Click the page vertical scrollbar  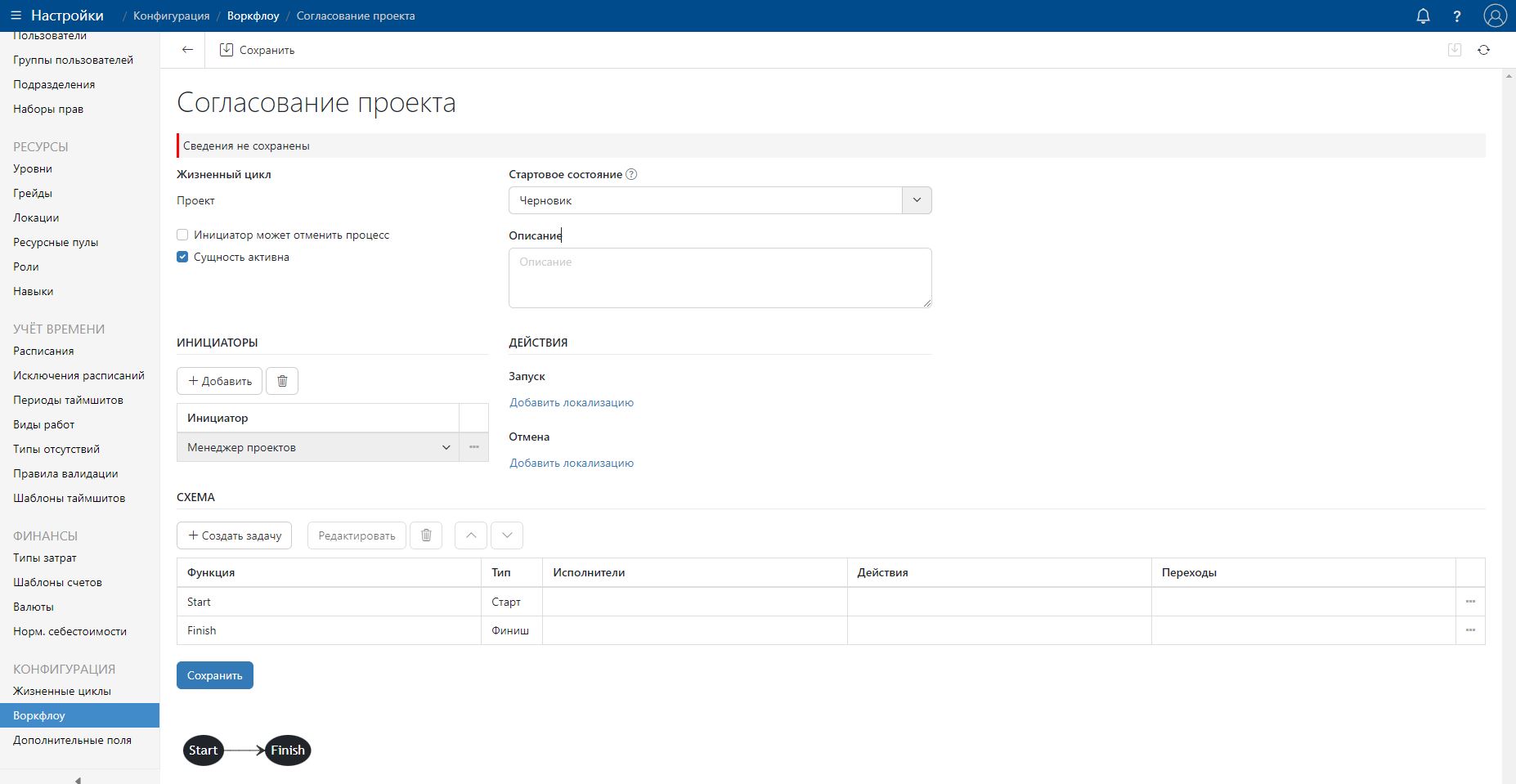coord(1509,425)
